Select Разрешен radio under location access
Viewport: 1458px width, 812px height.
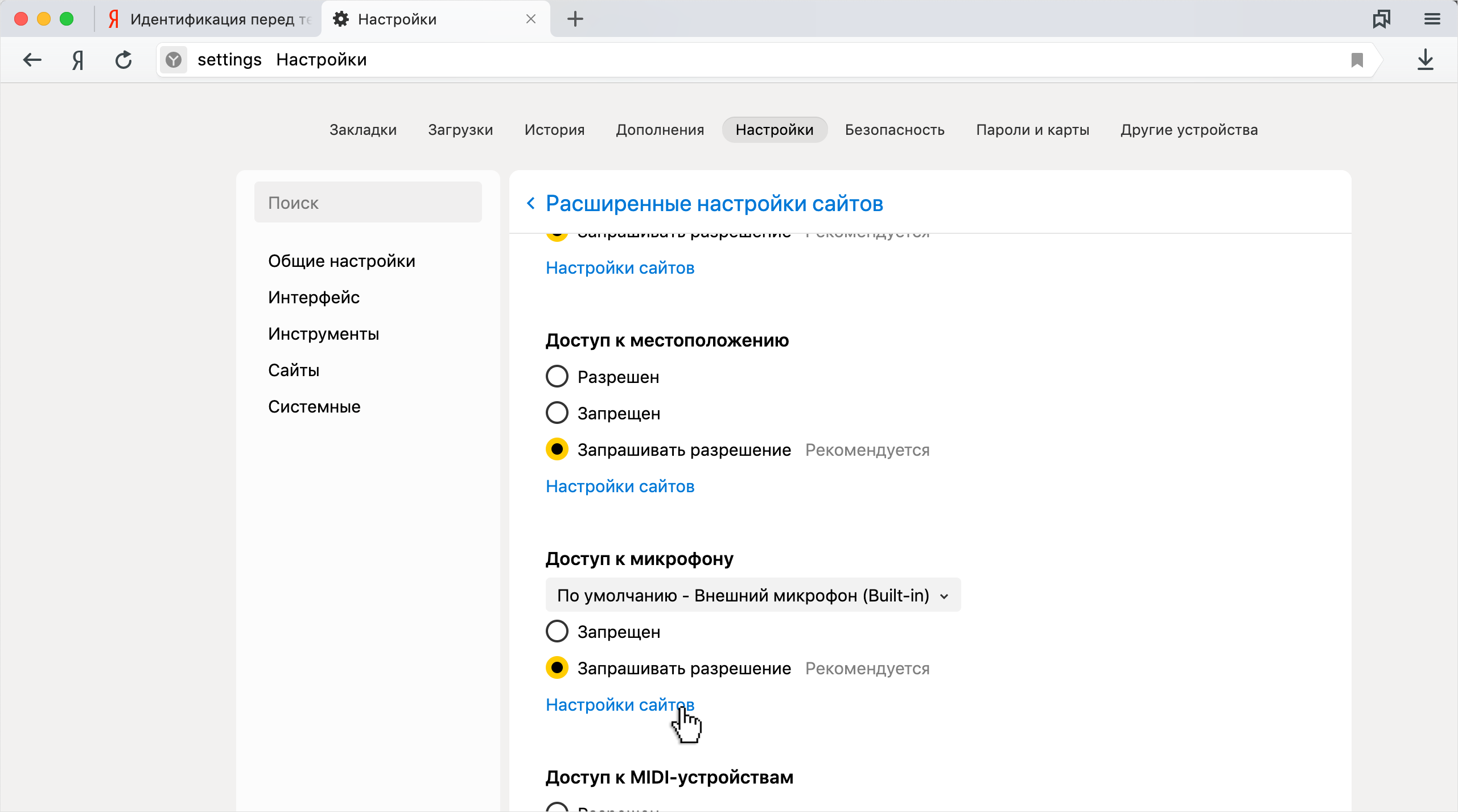coord(557,377)
